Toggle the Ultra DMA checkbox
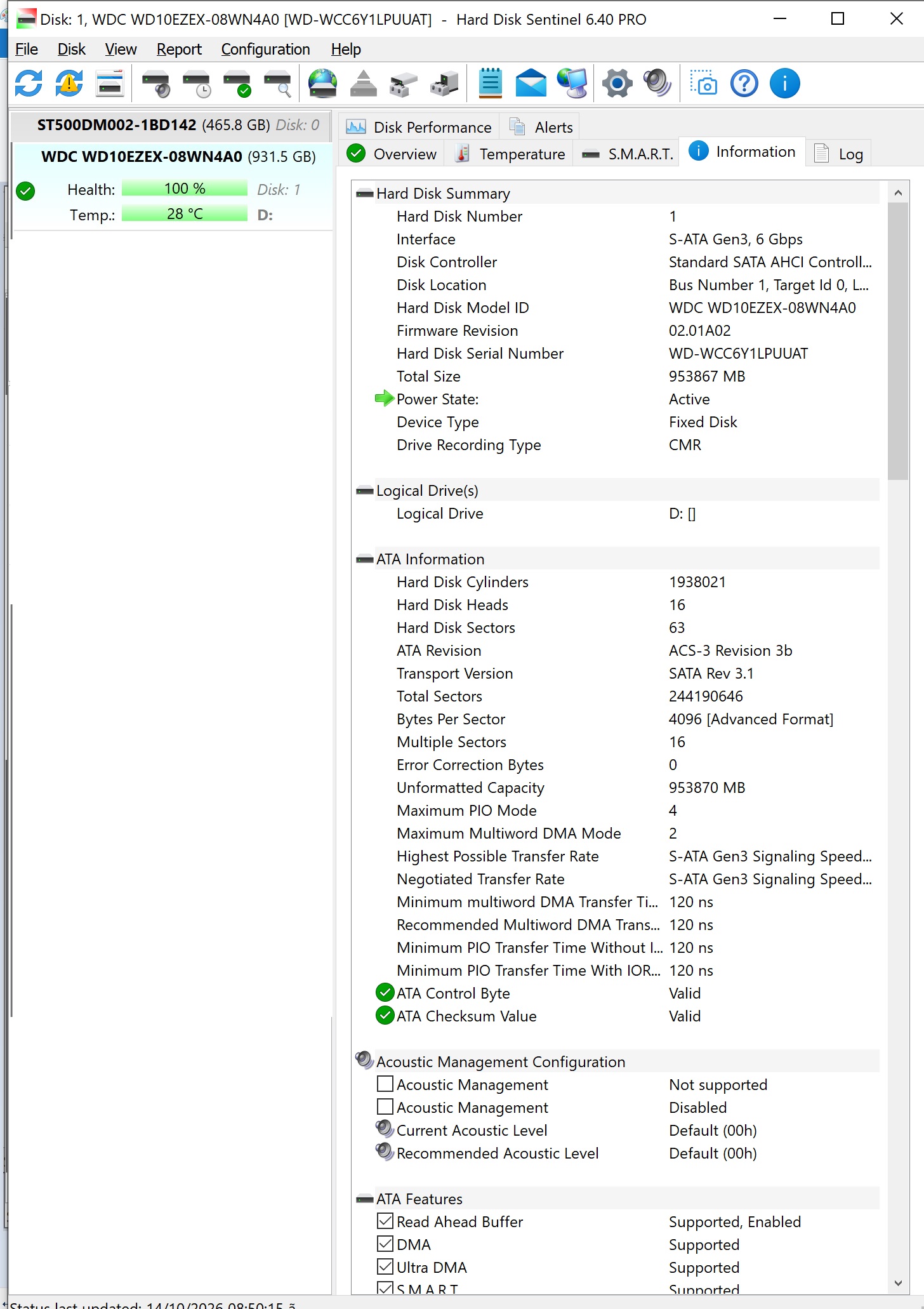 pyautogui.click(x=385, y=1266)
